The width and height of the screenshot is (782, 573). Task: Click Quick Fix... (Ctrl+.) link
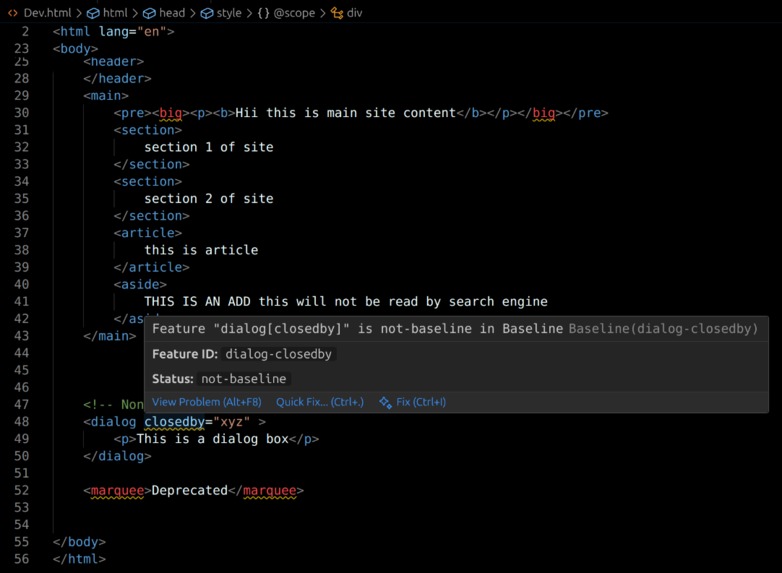tap(320, 402)
